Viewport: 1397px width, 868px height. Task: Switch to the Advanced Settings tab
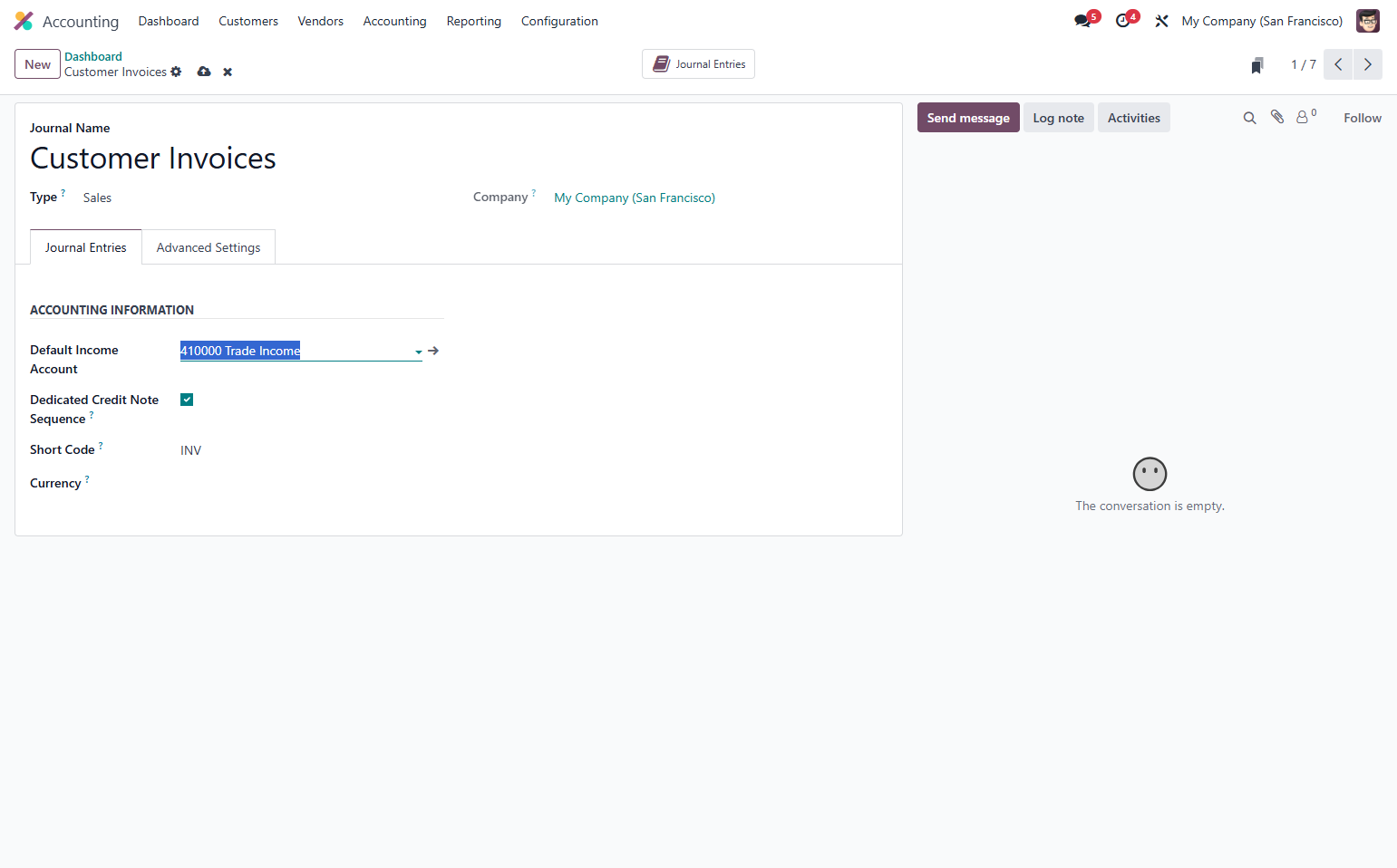(209, 247)
